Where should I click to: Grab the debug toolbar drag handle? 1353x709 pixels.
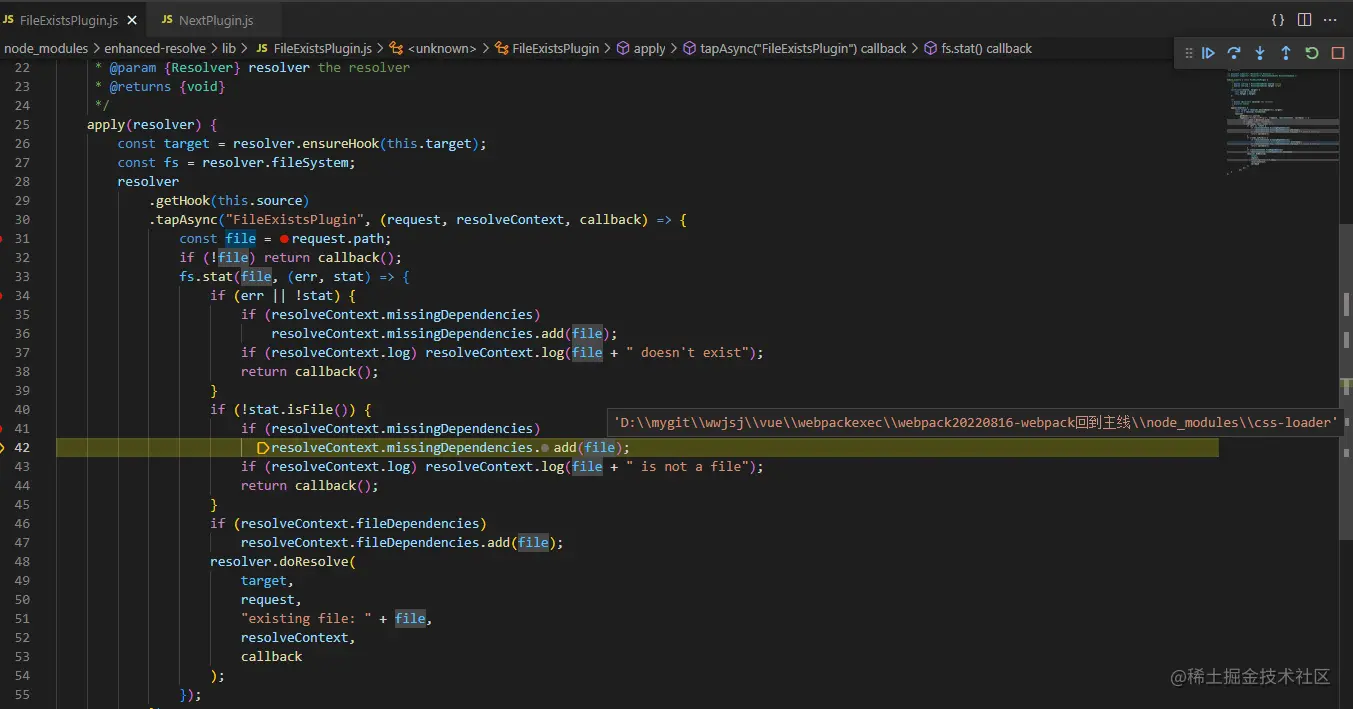pos(1189,53)
